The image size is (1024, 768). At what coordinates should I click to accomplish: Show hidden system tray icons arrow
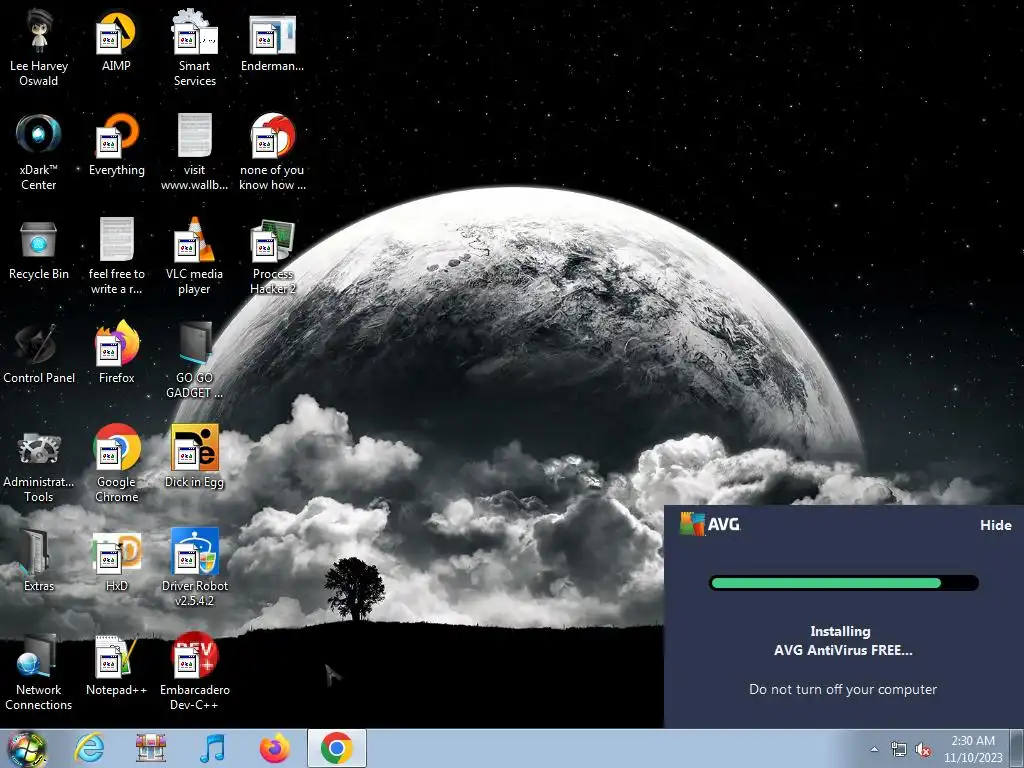tap(874, 749)
